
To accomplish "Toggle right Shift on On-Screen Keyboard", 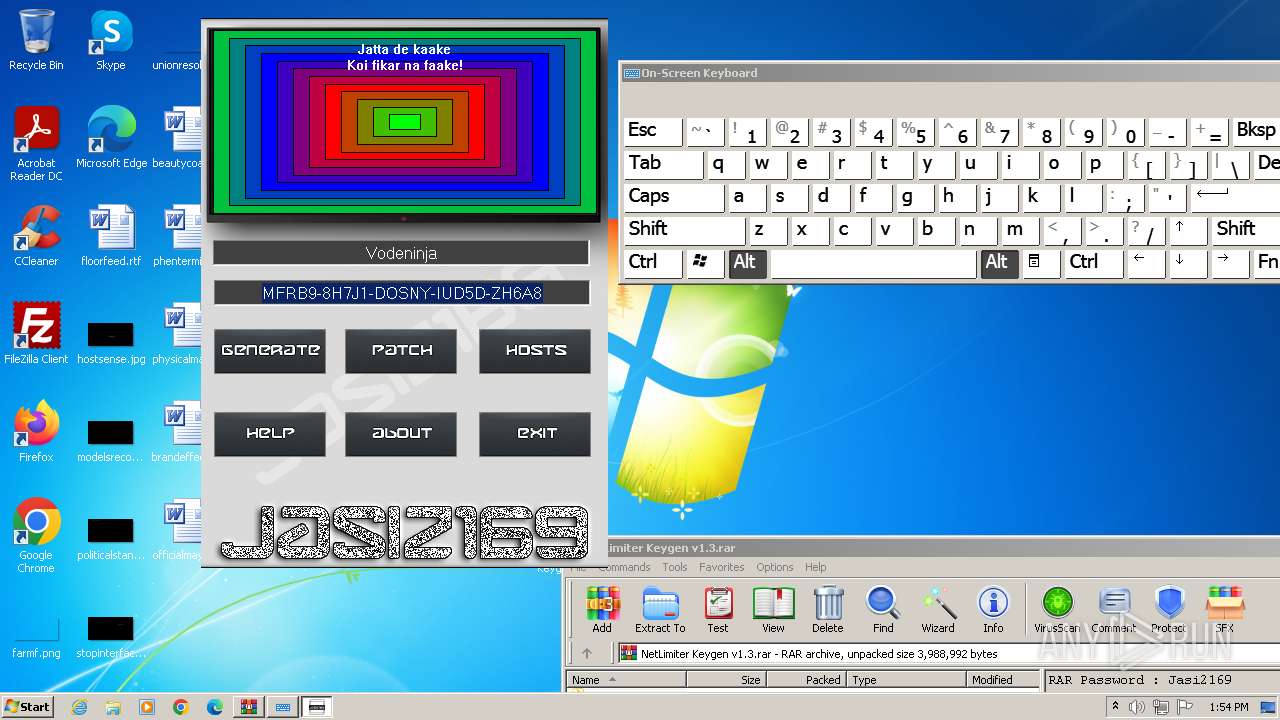I will 1246,230.
